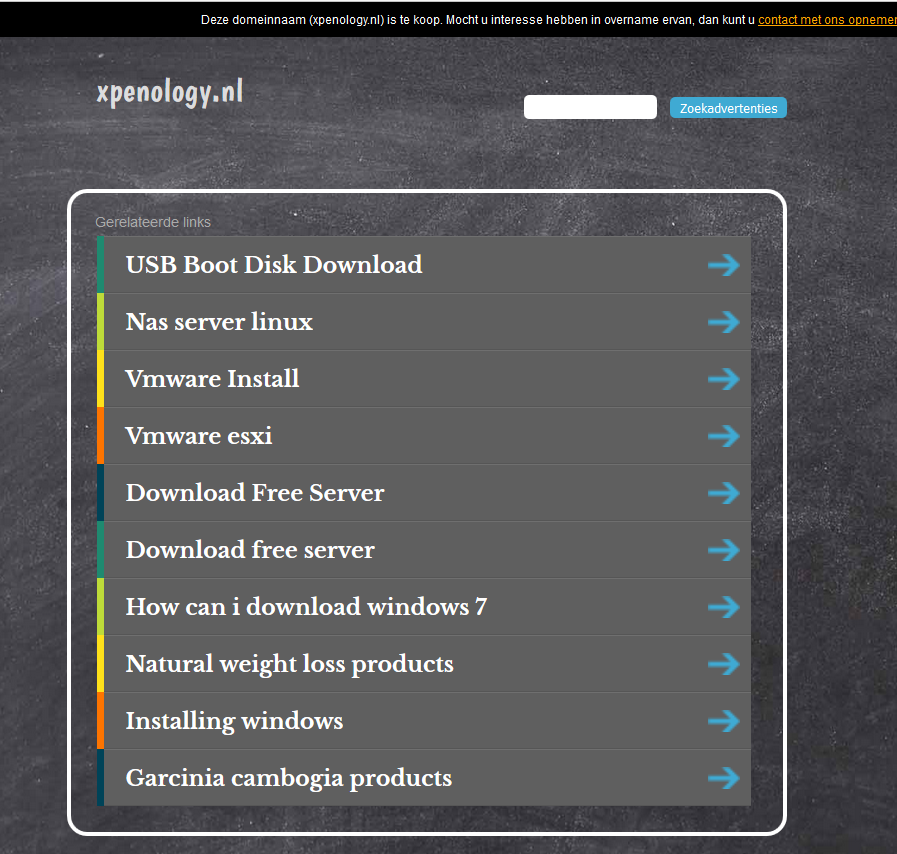Click the arrow icon beside Vmware Install
The image size is (897, 854).
724,379
